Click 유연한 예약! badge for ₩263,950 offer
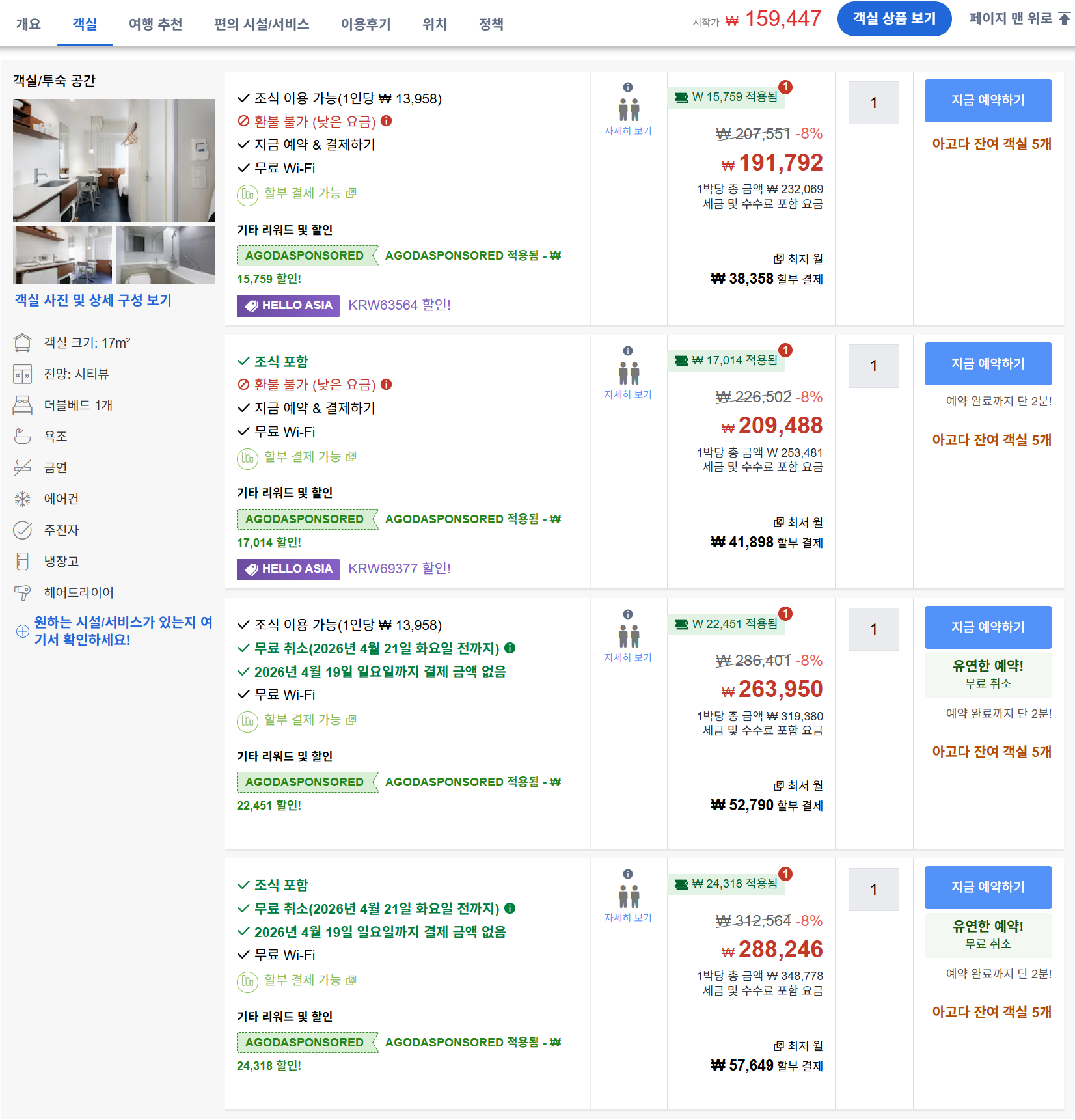The width and height of the screenshot is (1075, 1120). (988, 674)
